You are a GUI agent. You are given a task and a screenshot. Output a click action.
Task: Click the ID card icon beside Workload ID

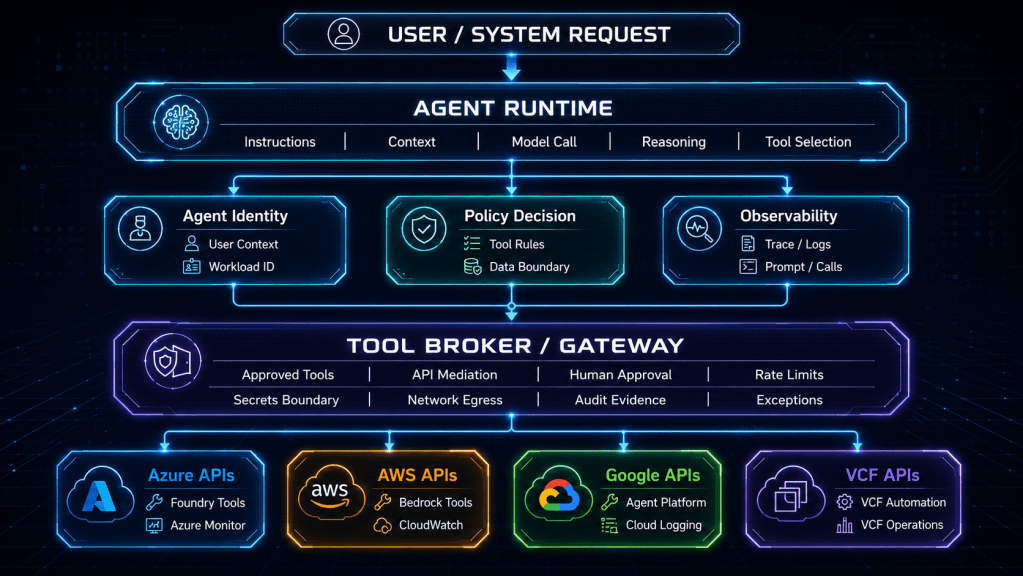click(x=192, y=266)
